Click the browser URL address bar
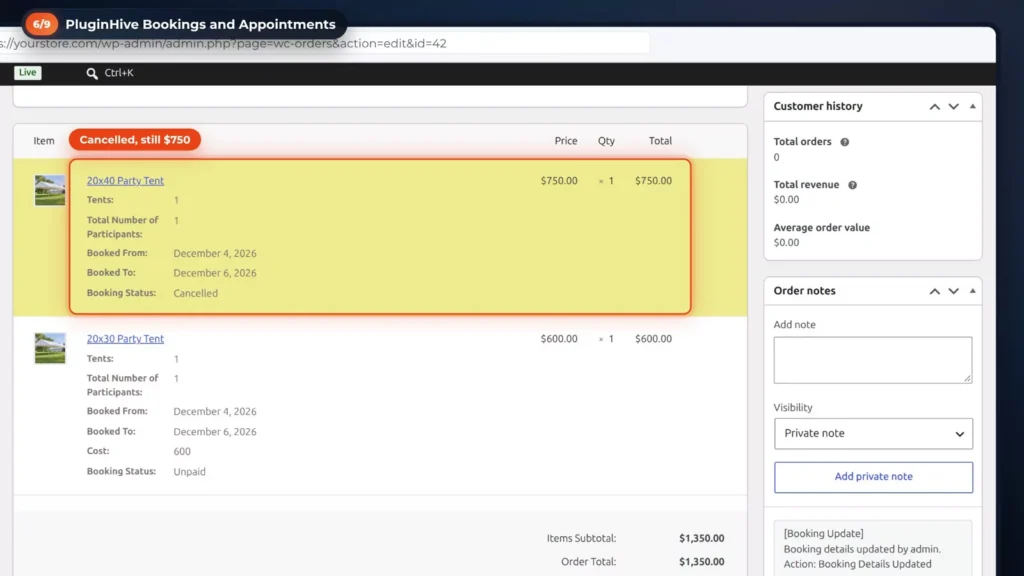 [323, 44]
